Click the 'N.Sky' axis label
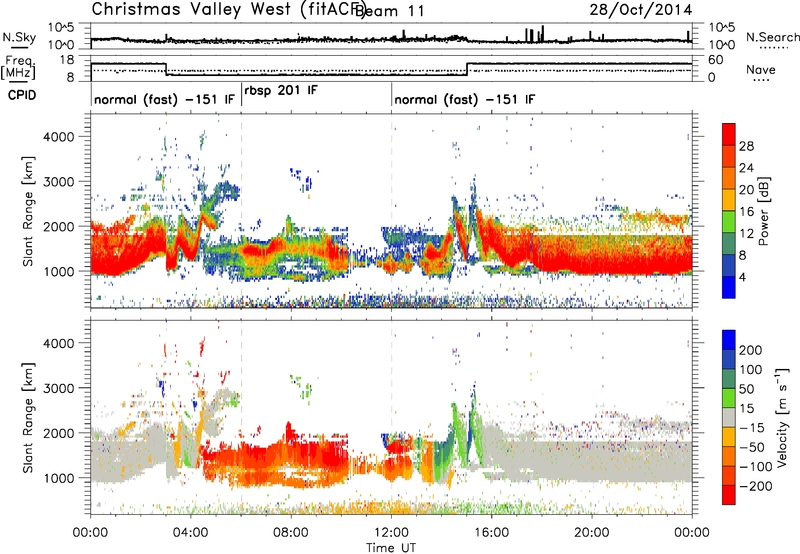 19,37
